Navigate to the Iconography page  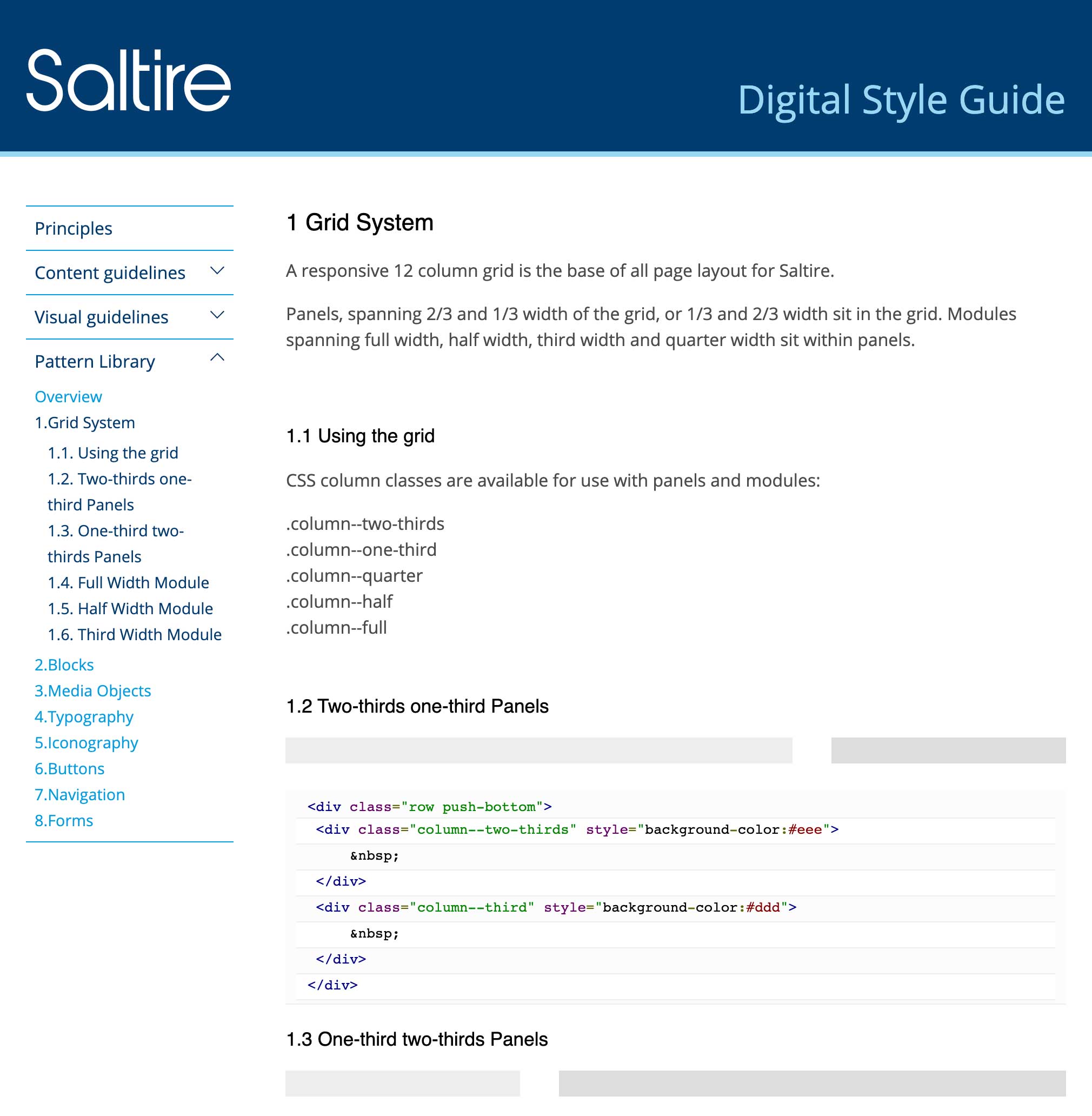click(x=86, y=742)
